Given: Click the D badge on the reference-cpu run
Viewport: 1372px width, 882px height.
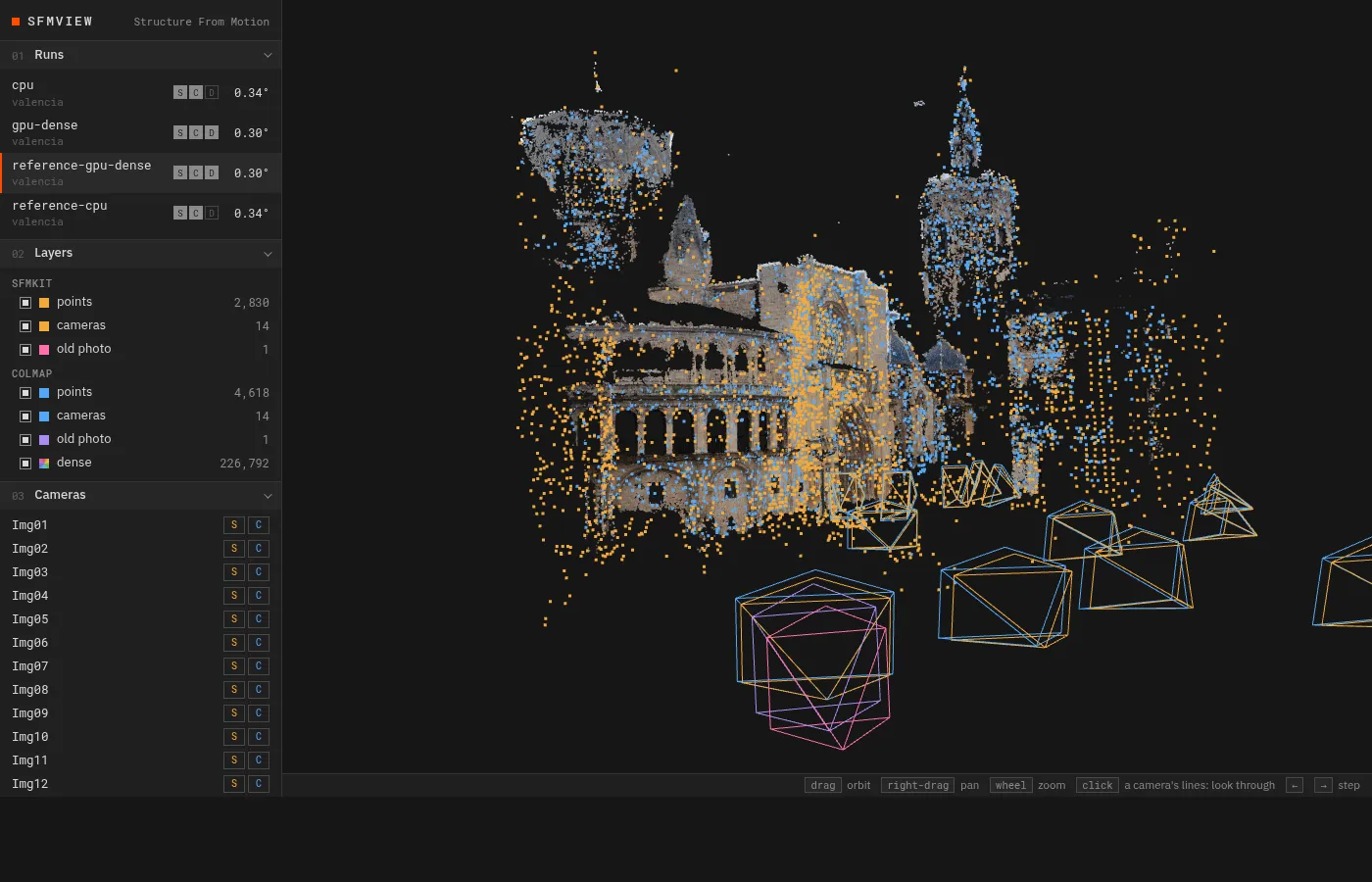Looking at the screenshot, I should click(212, 213).
